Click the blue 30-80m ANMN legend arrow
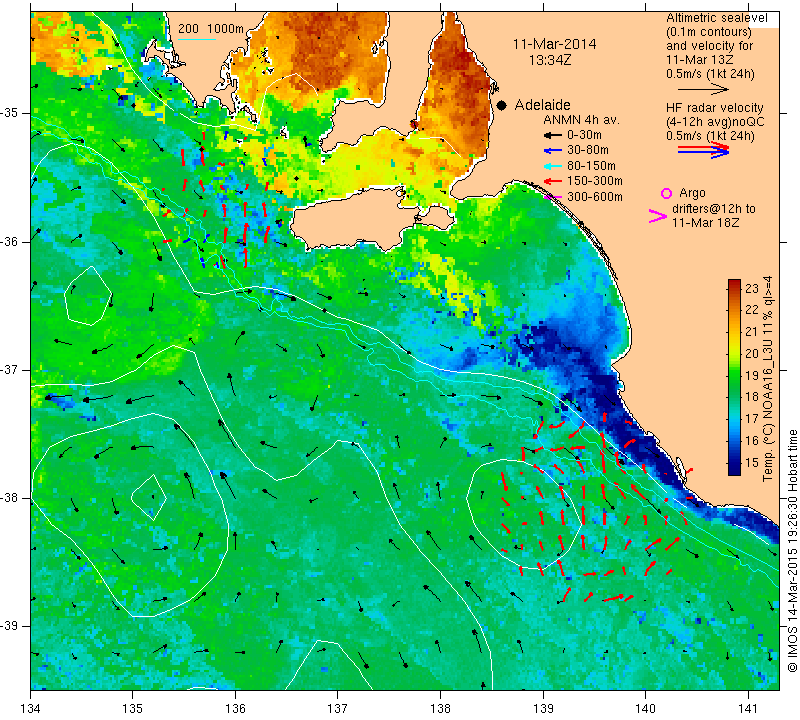Screen dimensions: 800x720 [551, 151]
